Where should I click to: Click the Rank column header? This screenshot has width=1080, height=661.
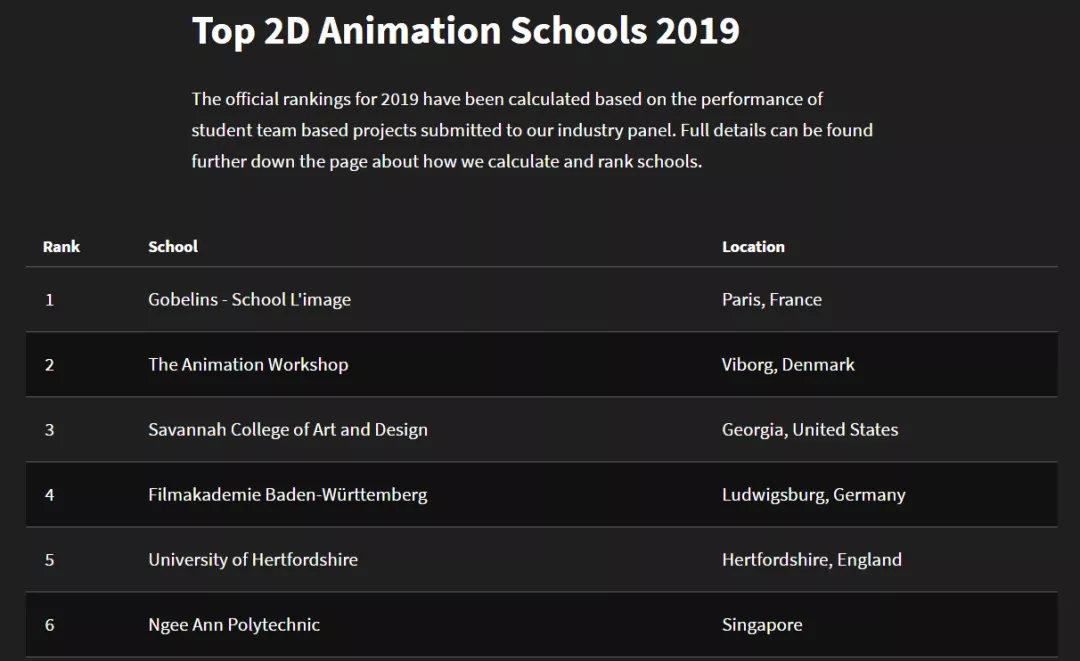coord(61,247)
